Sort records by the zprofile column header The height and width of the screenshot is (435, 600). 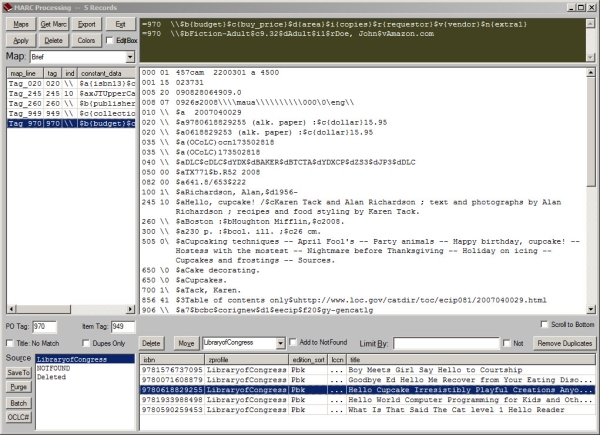(247, 360)
